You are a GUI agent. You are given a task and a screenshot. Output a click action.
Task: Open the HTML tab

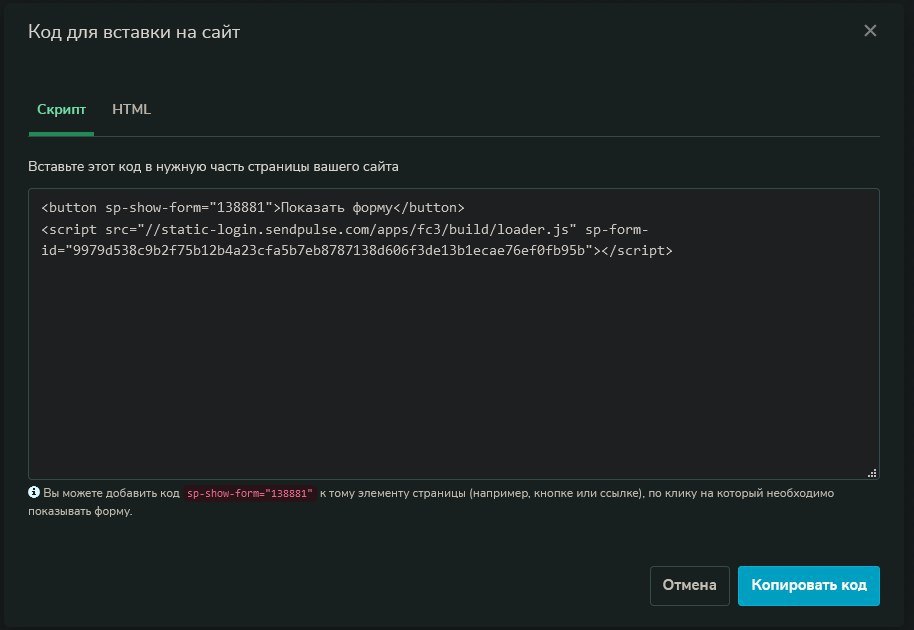[x=131, y=110]
